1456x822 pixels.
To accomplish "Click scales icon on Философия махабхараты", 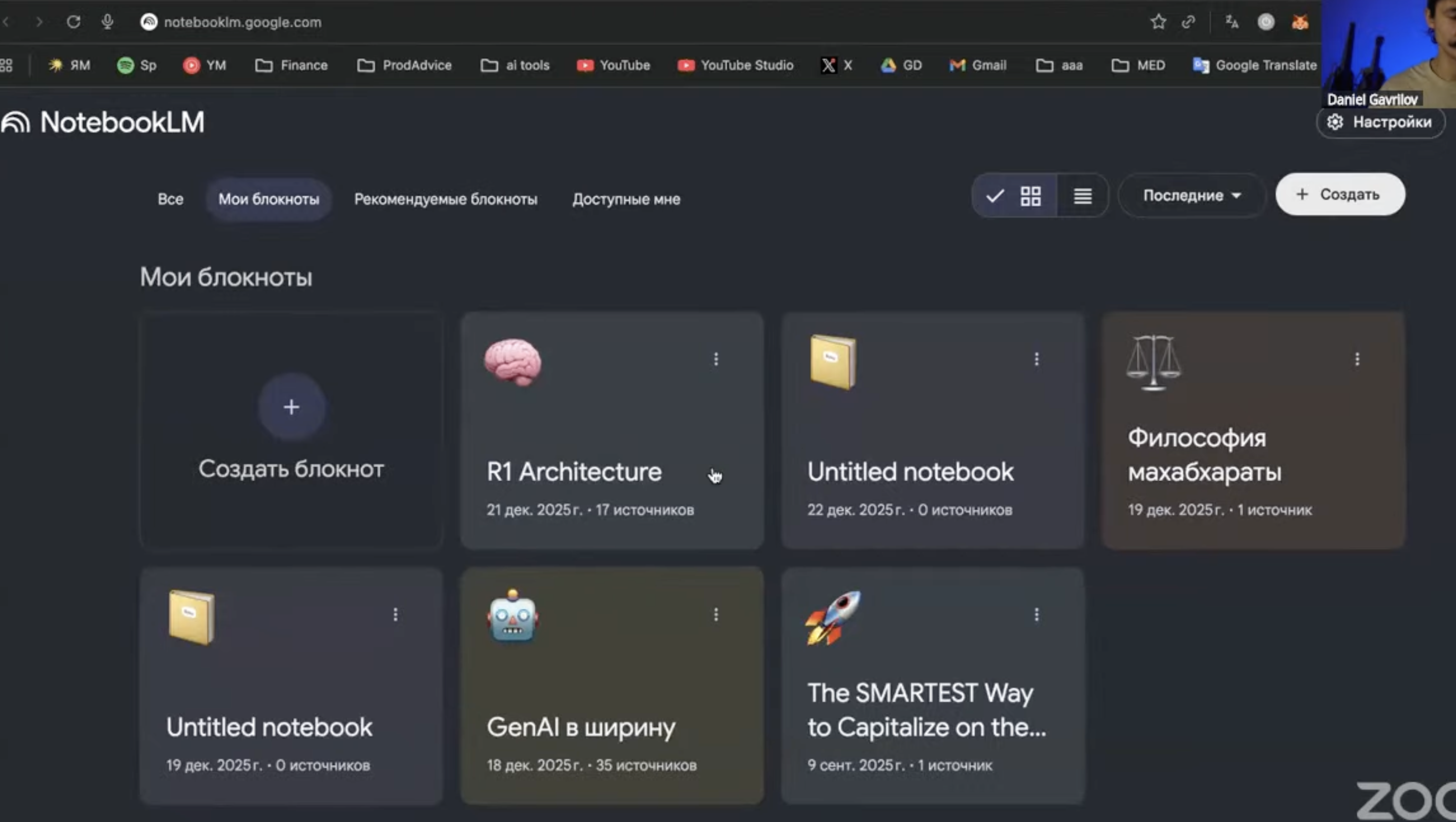I will click(1153, 363).
